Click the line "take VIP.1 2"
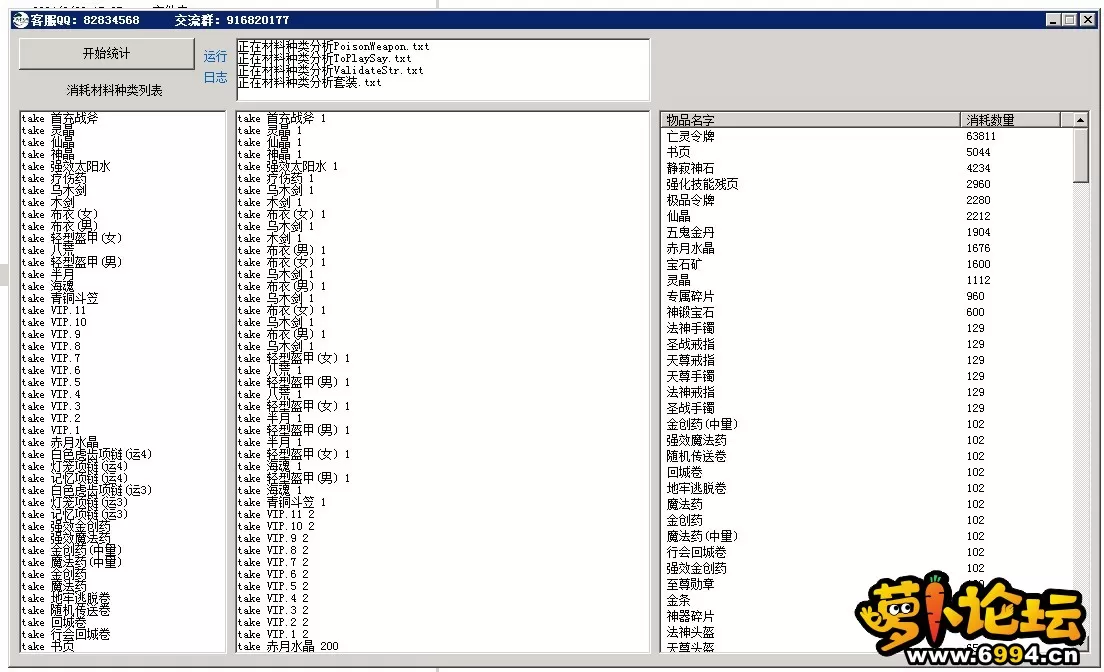 tap(273, 634)
